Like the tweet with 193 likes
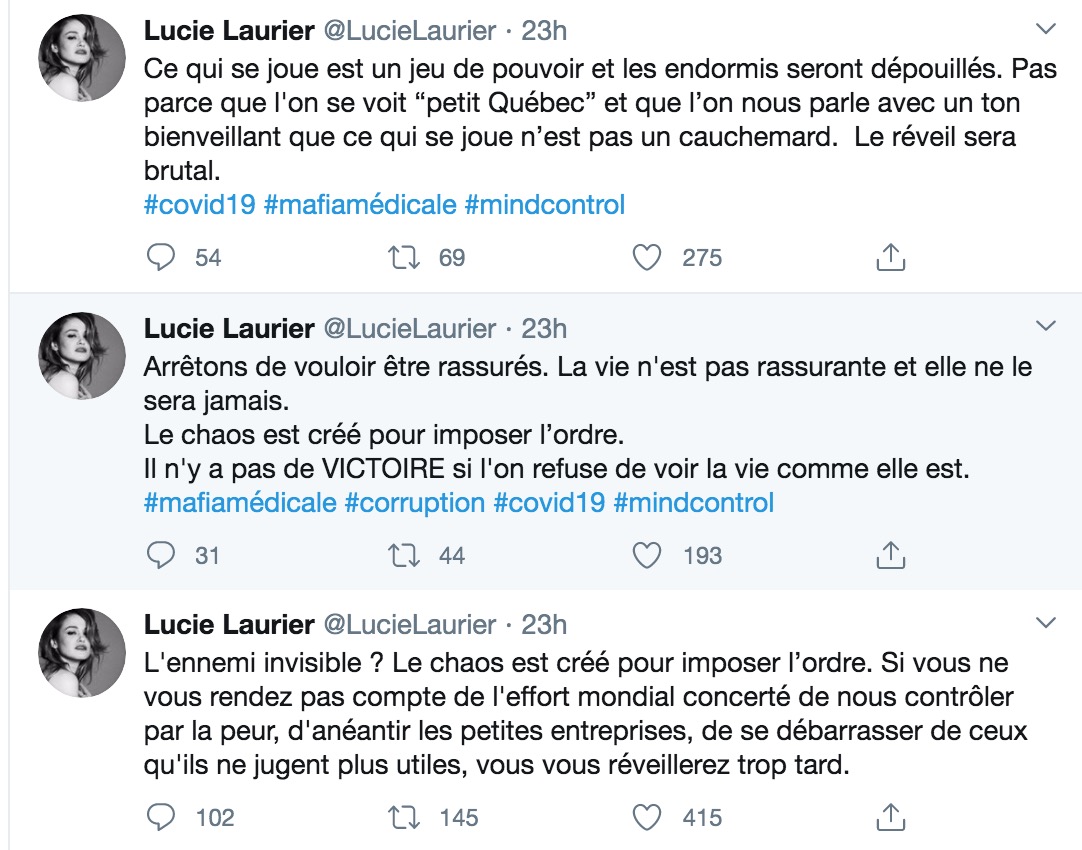 pos(648,554)
